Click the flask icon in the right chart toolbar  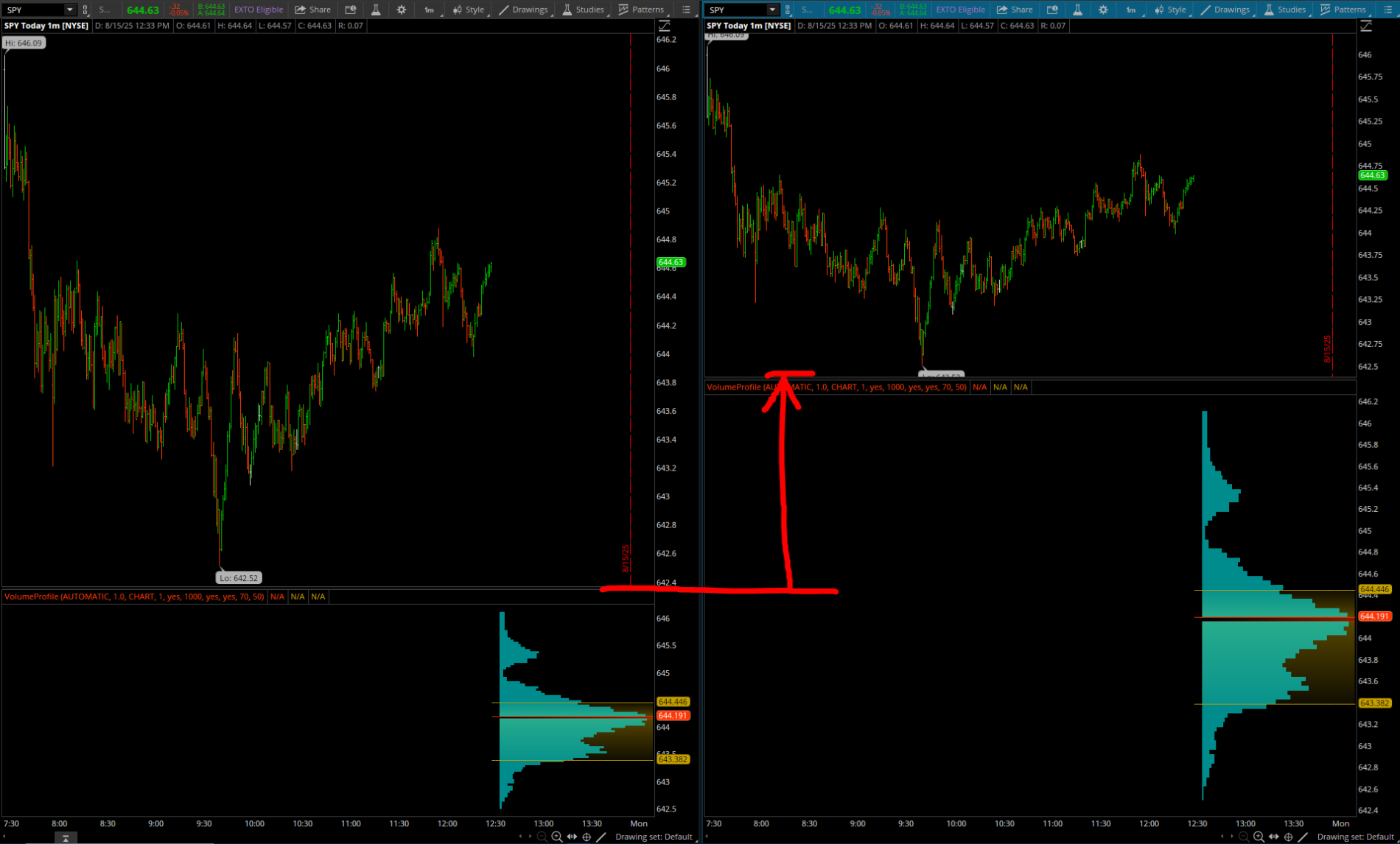click(x=1077, y=10)
